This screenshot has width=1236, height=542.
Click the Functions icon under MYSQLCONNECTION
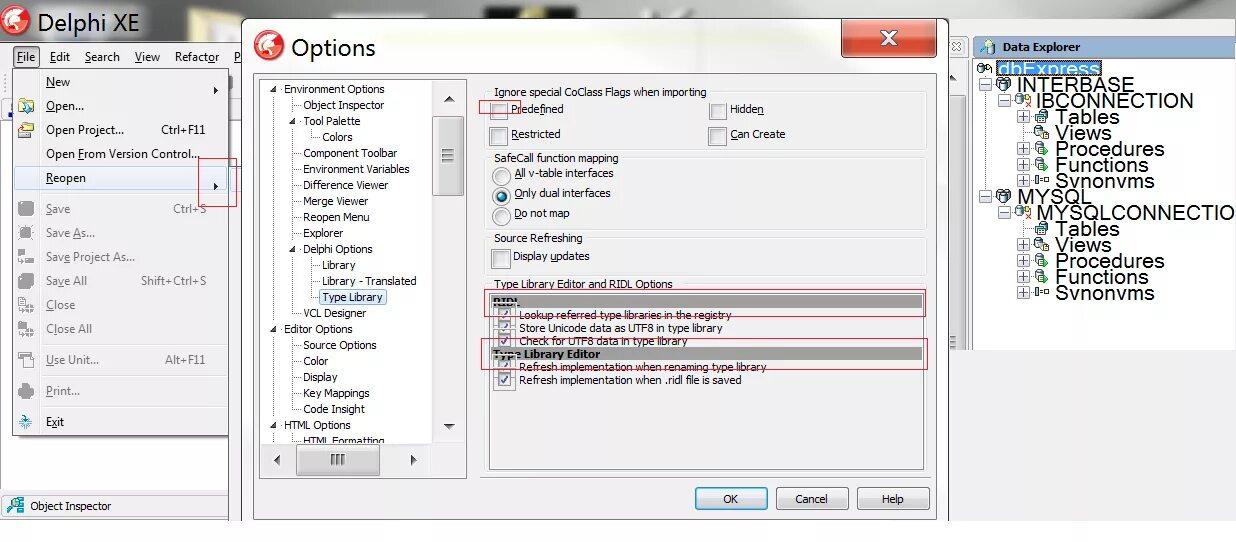(1041, 277)
